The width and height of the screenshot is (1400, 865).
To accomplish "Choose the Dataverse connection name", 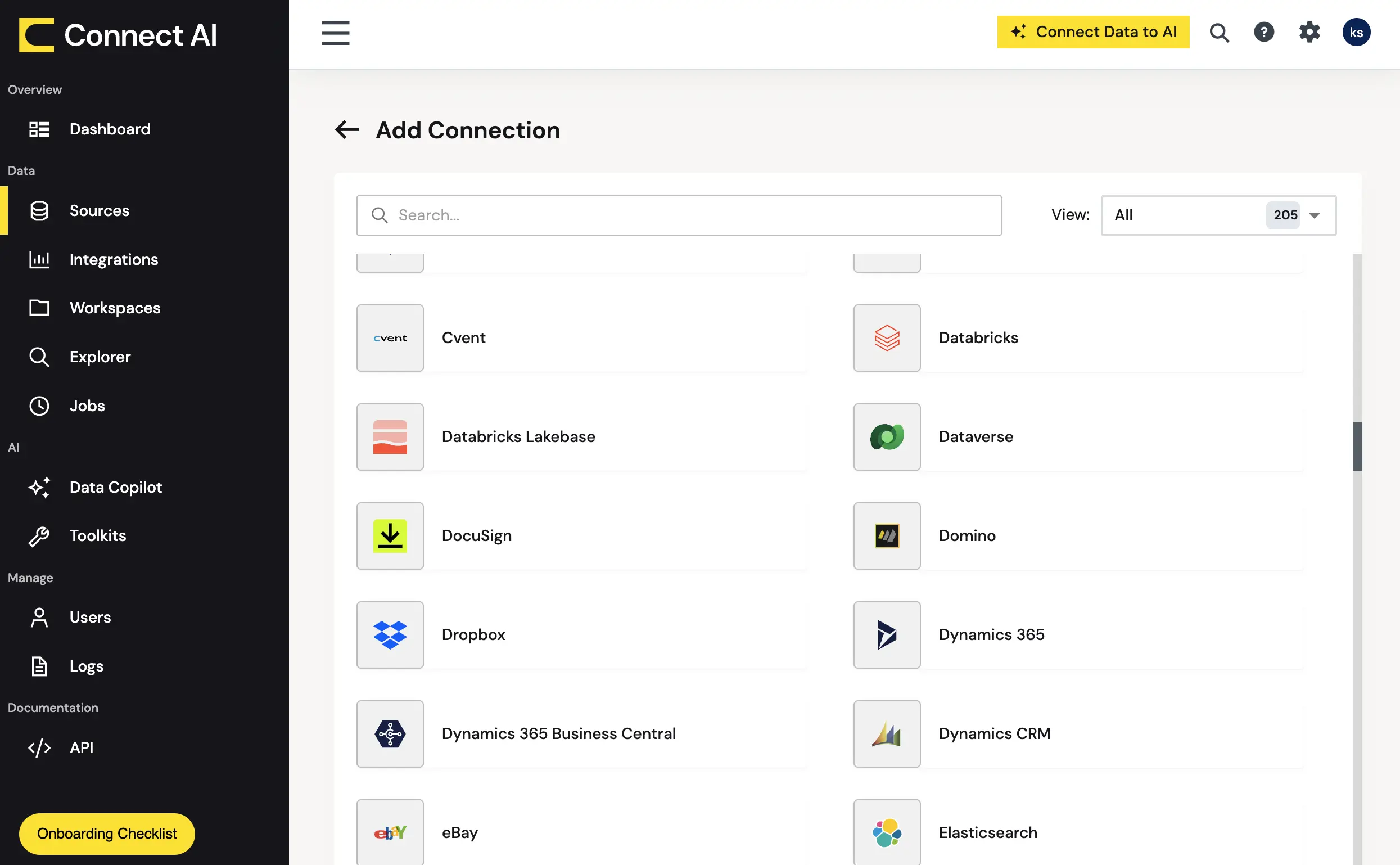I will 976,437.
